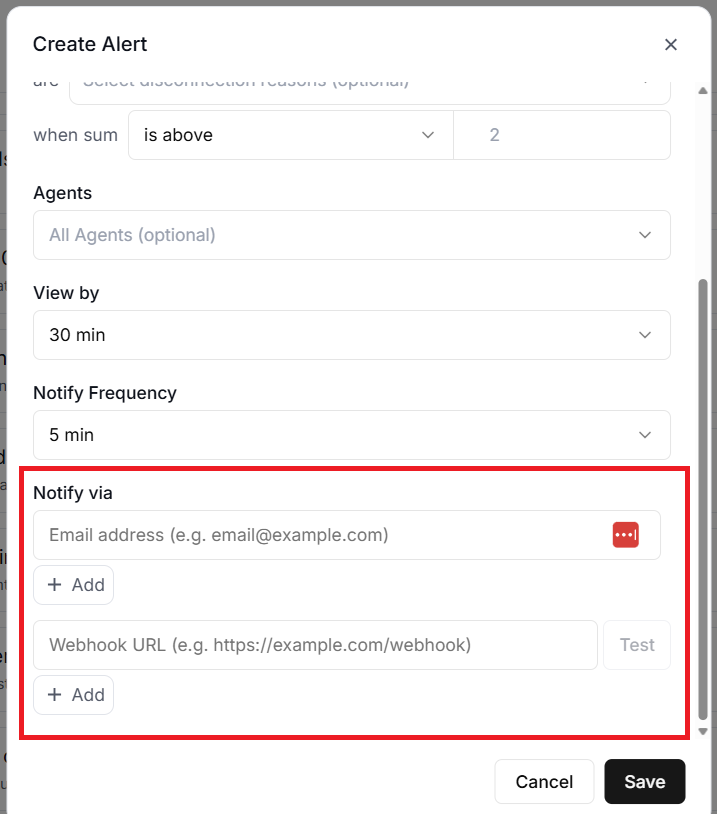Open the 'is above' condition dropdown
Screen dimensions: 717x814
coord(290,135)
